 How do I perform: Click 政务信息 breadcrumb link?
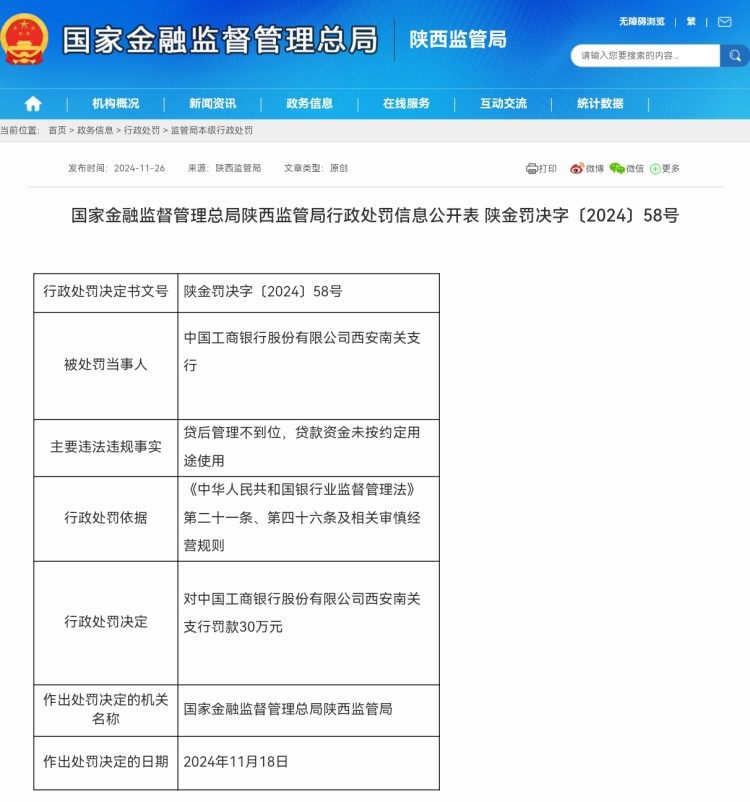[95, 130]
